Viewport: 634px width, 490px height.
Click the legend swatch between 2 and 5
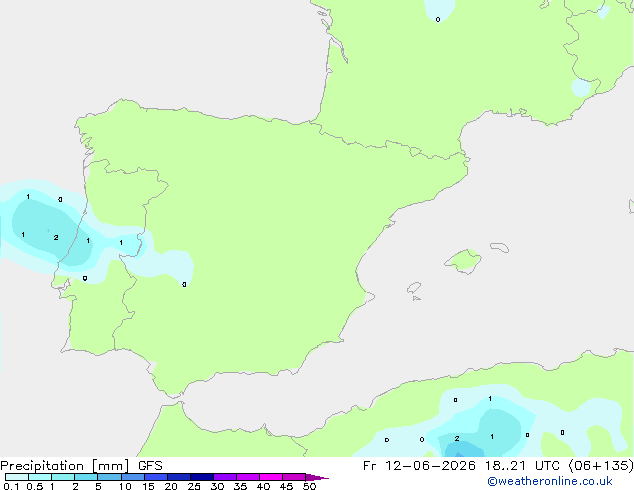pyautogui.click(x=86, y=477)
